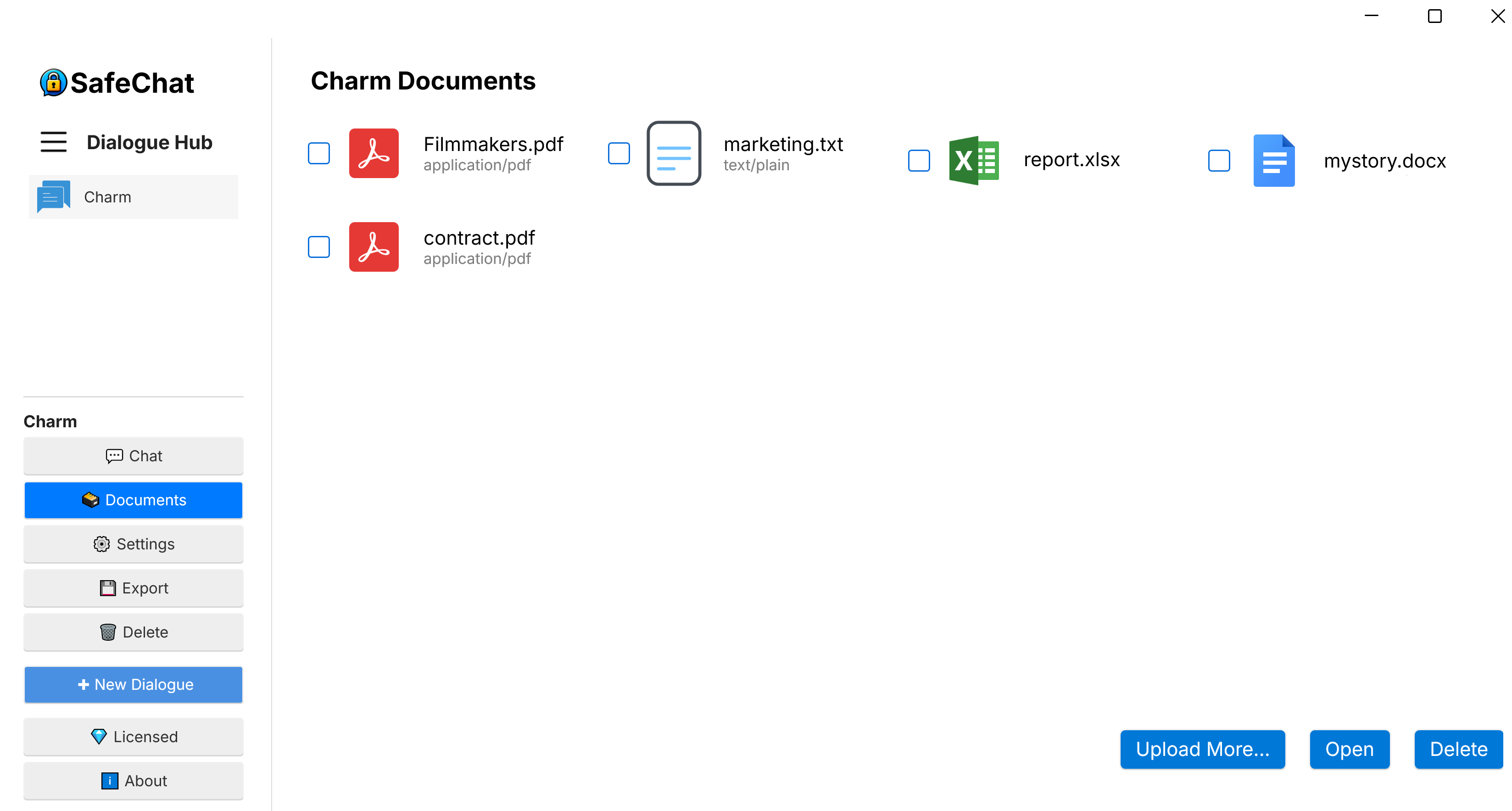Click the report.xlsx Excel icon
This screenshot has width=1512, height=811.
pyautogui.click(x=973, y=160)
